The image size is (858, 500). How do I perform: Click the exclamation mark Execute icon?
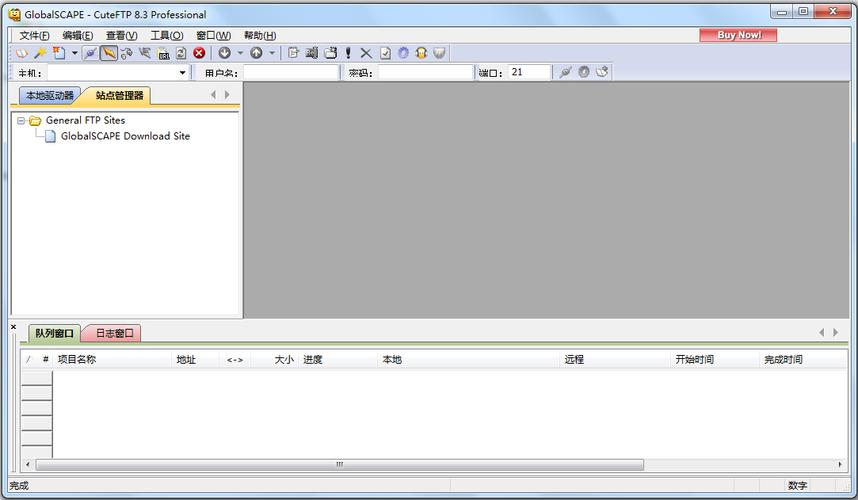click(x=348, y=53)
